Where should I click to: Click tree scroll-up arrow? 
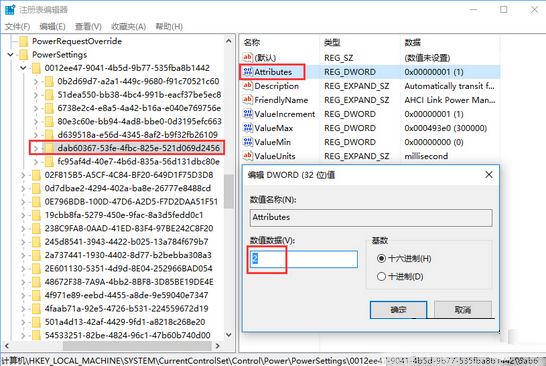[x=229, y=41]
